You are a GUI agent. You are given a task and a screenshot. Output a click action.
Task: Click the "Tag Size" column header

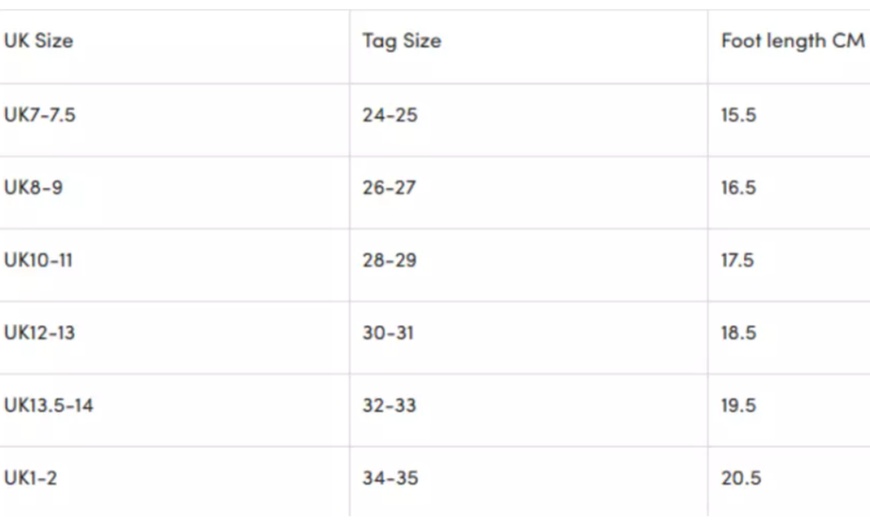[x=401, y=42]
